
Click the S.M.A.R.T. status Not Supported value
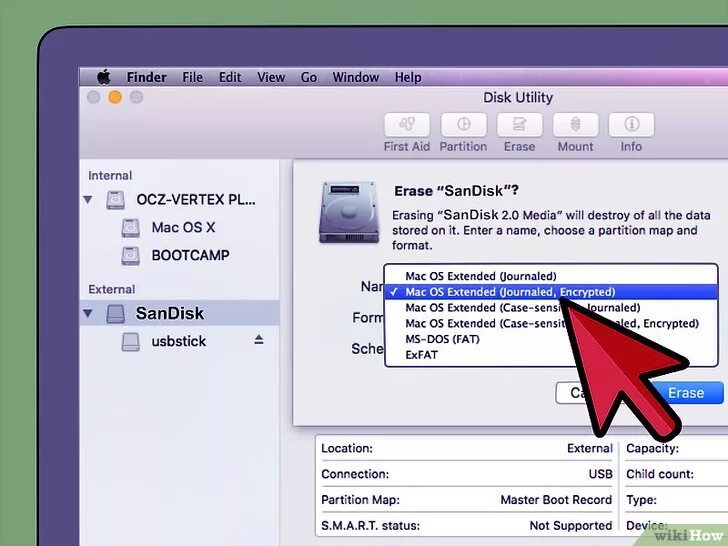pos(571,526)
